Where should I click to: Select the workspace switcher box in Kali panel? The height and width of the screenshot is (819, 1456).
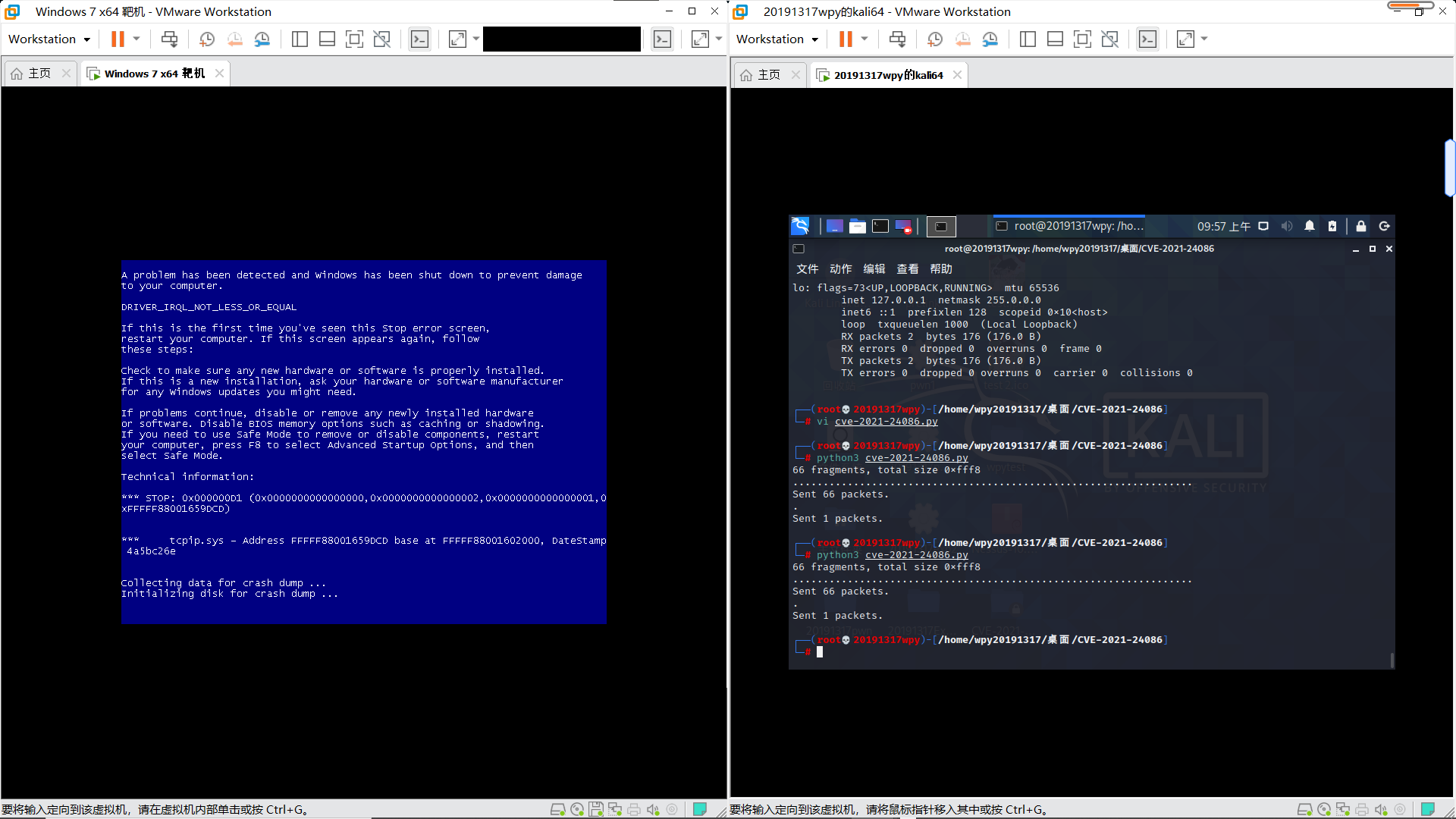click(941, 226)
